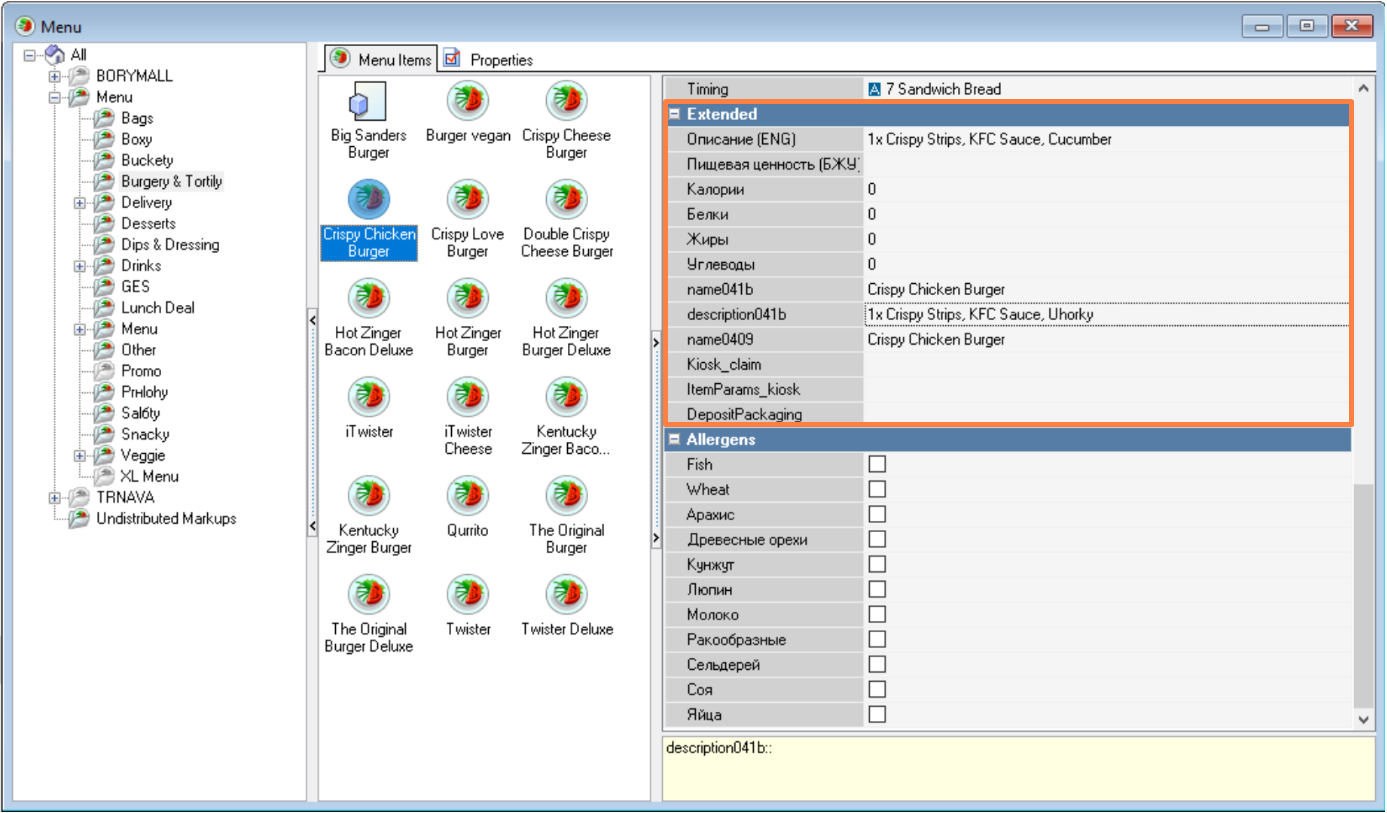Check the Яйца allergen checkbox
The height and width of the screenshot is (813, 1387).
pos(877,714)
